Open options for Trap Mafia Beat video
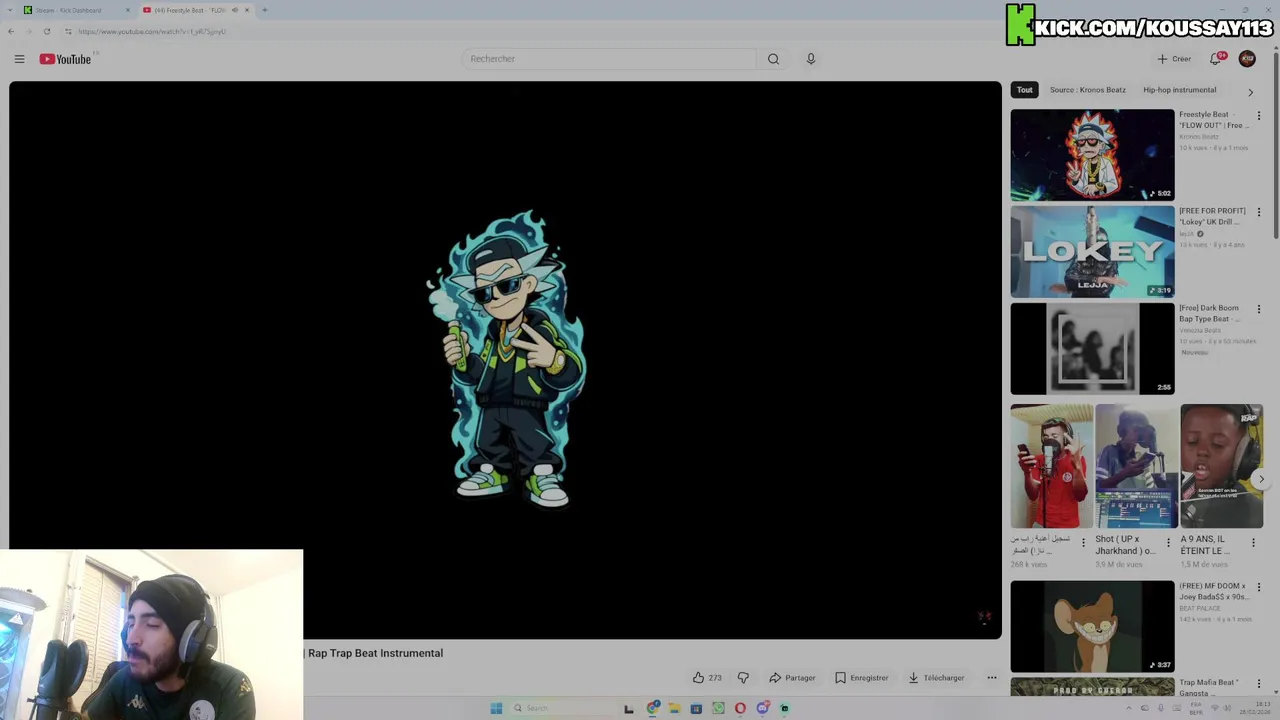Viewport: 1280px width, 720px height. (x=1259, y=684)
